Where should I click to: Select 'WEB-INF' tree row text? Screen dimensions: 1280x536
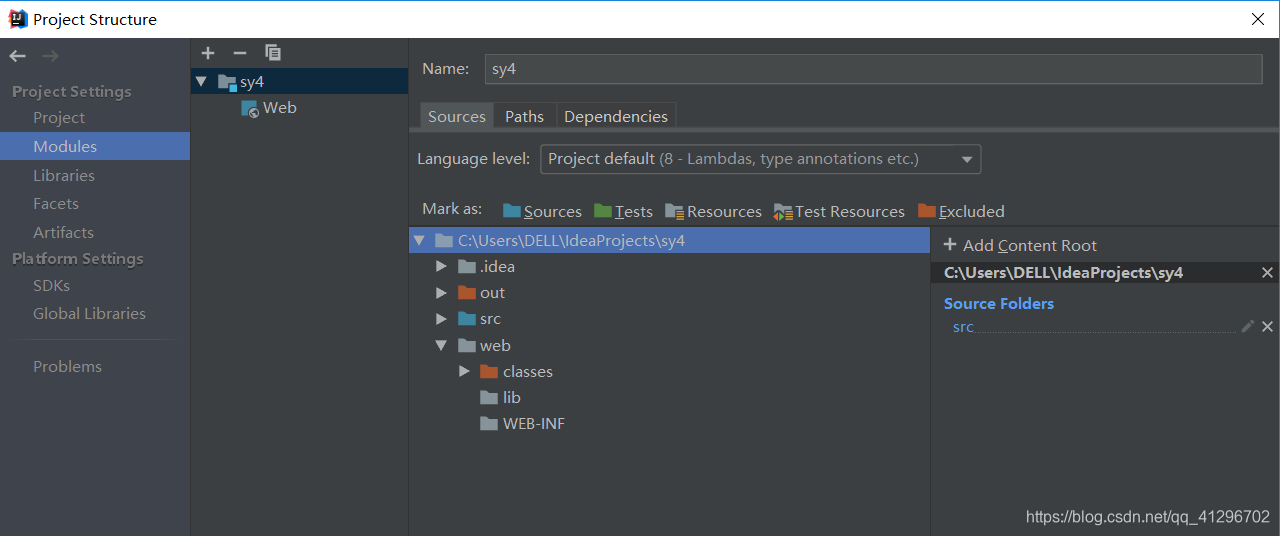click(x=534, y=424)
